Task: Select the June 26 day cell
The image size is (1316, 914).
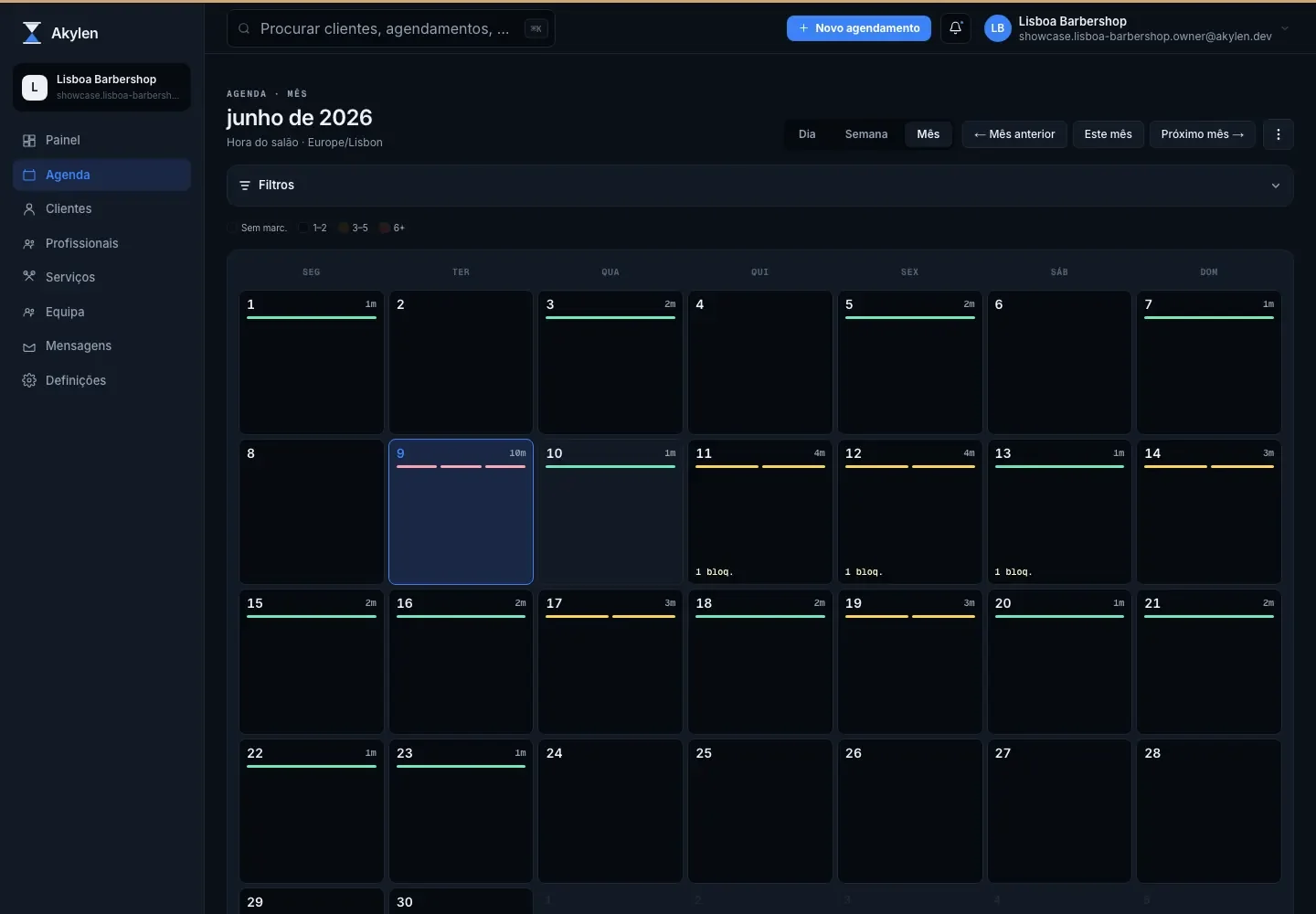Action: 910,812
